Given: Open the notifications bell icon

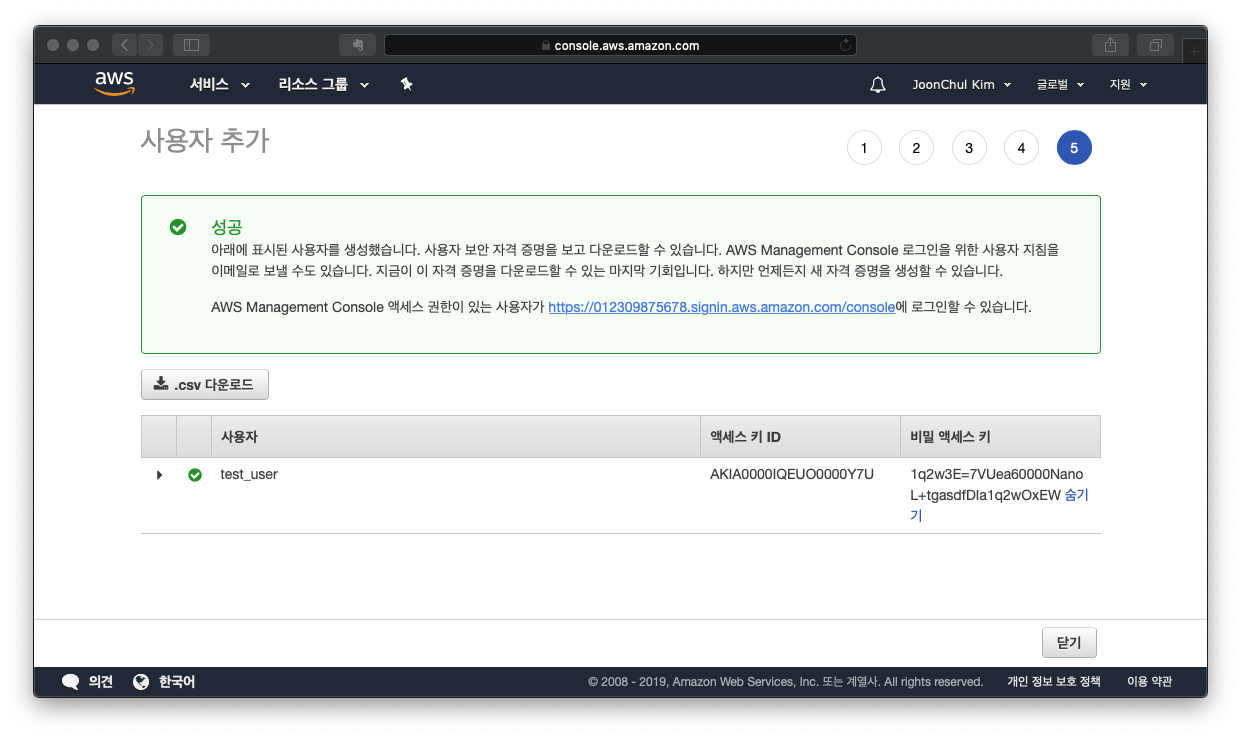Looking at the screenshot, I should pos(878,85).
